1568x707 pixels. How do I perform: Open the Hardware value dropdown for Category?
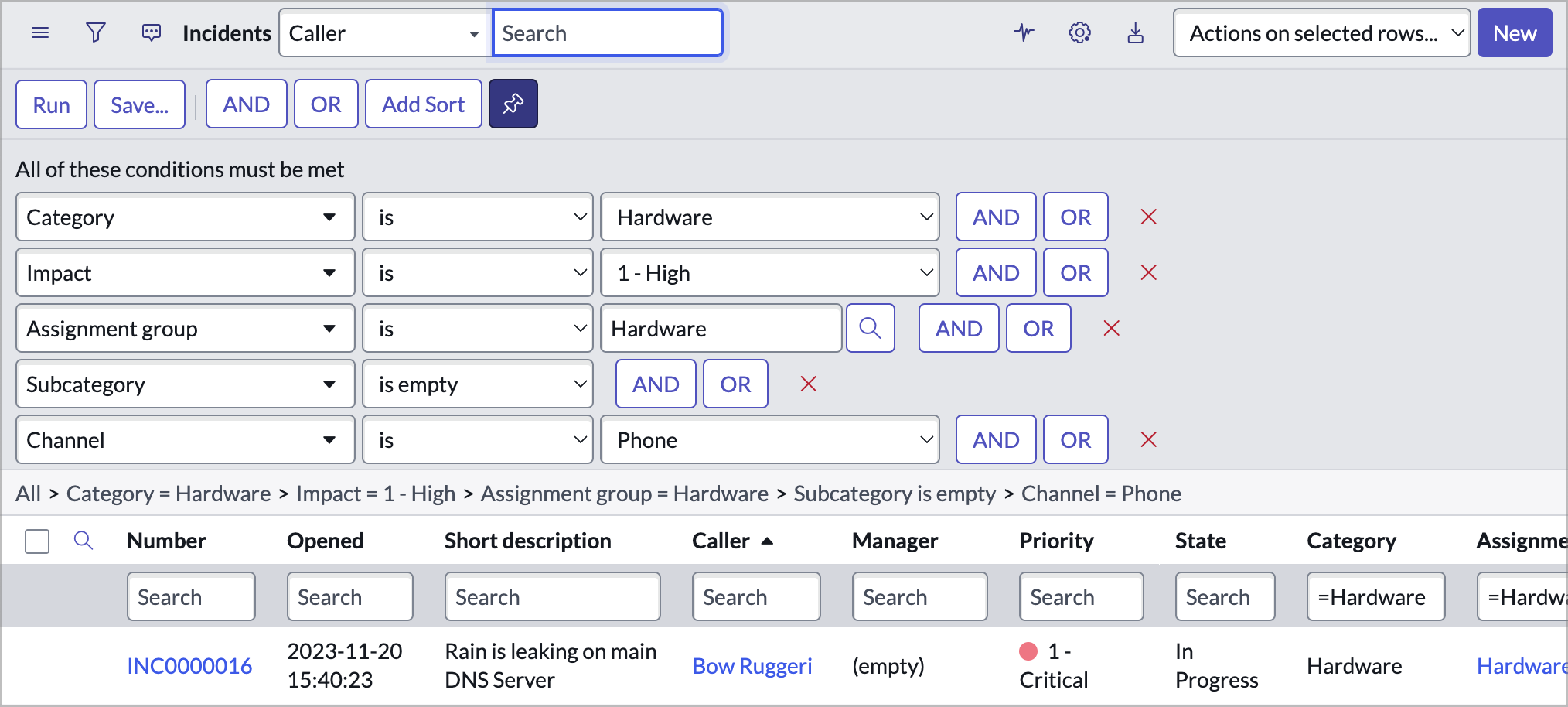(769, 217)
